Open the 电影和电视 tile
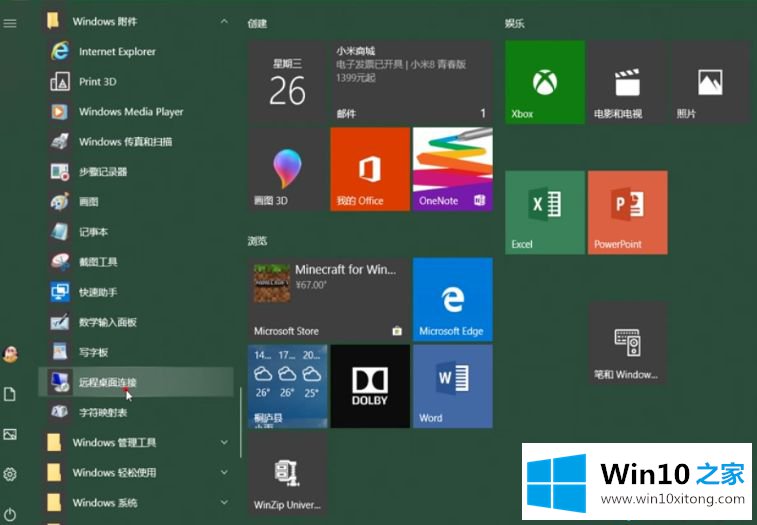 click(628, 82)
